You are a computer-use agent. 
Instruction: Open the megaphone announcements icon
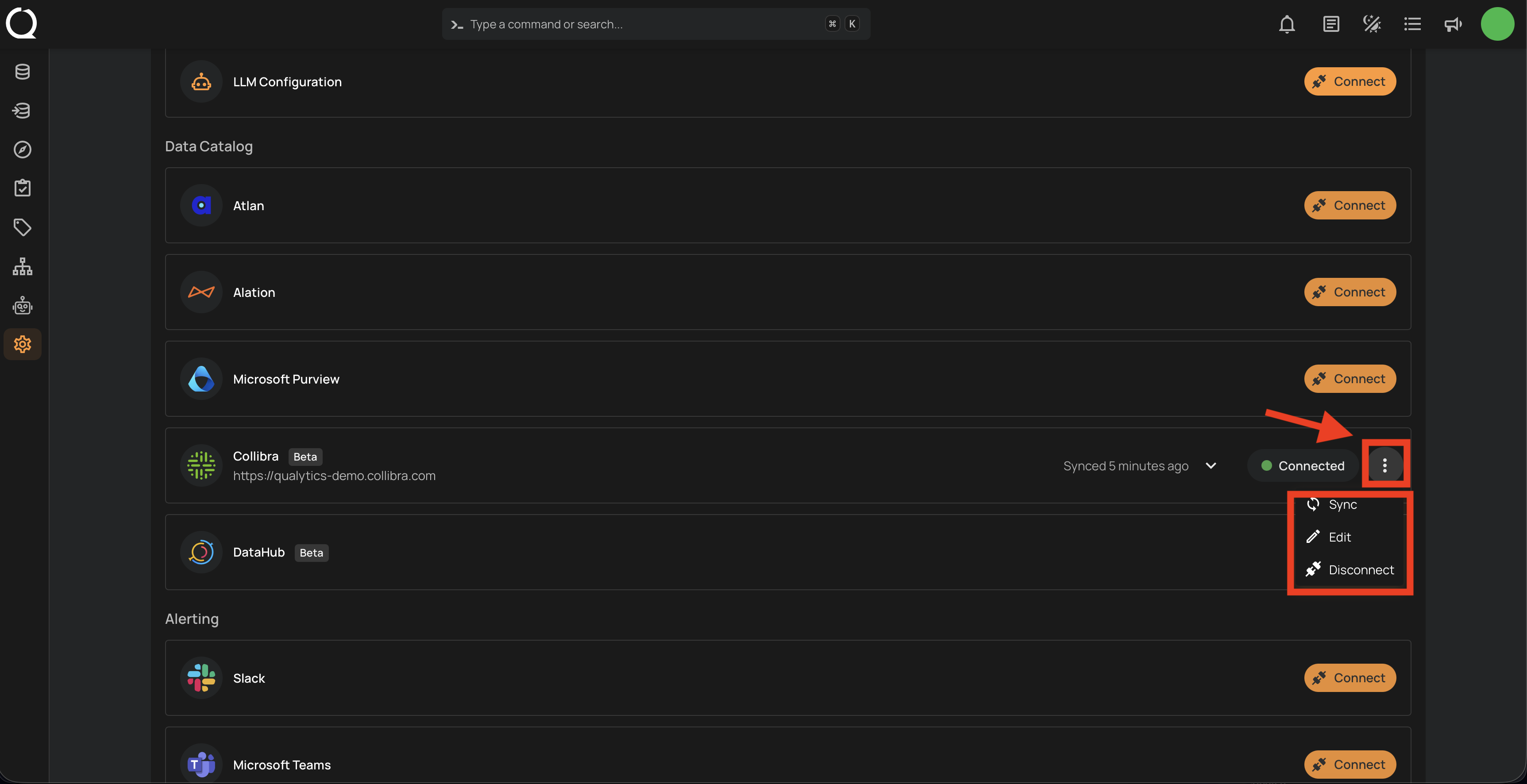[x=1452, y=24]
